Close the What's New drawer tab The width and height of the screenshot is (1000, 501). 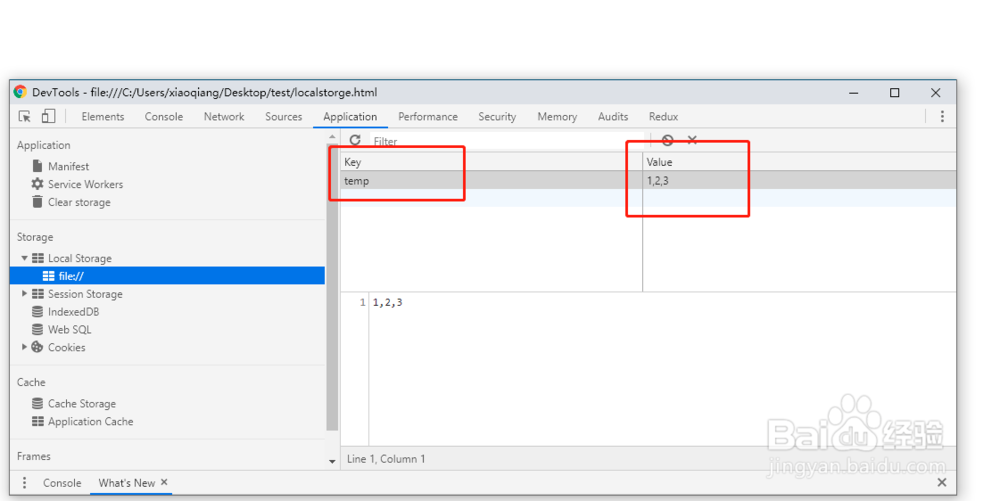[x=165, y=482]
